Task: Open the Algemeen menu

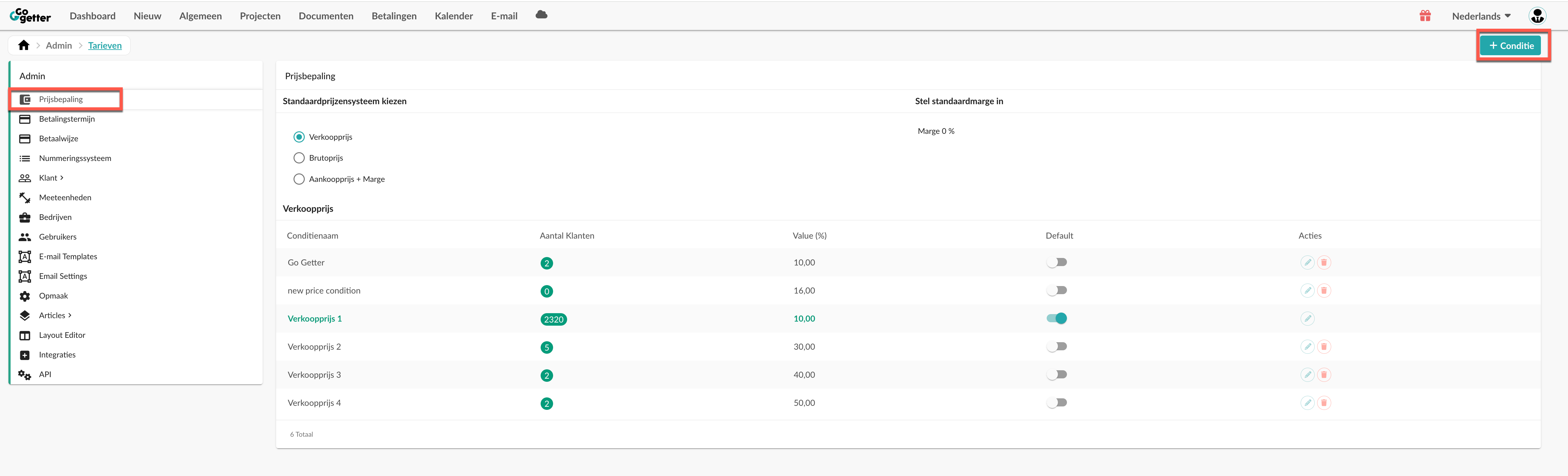Action: 200,16
